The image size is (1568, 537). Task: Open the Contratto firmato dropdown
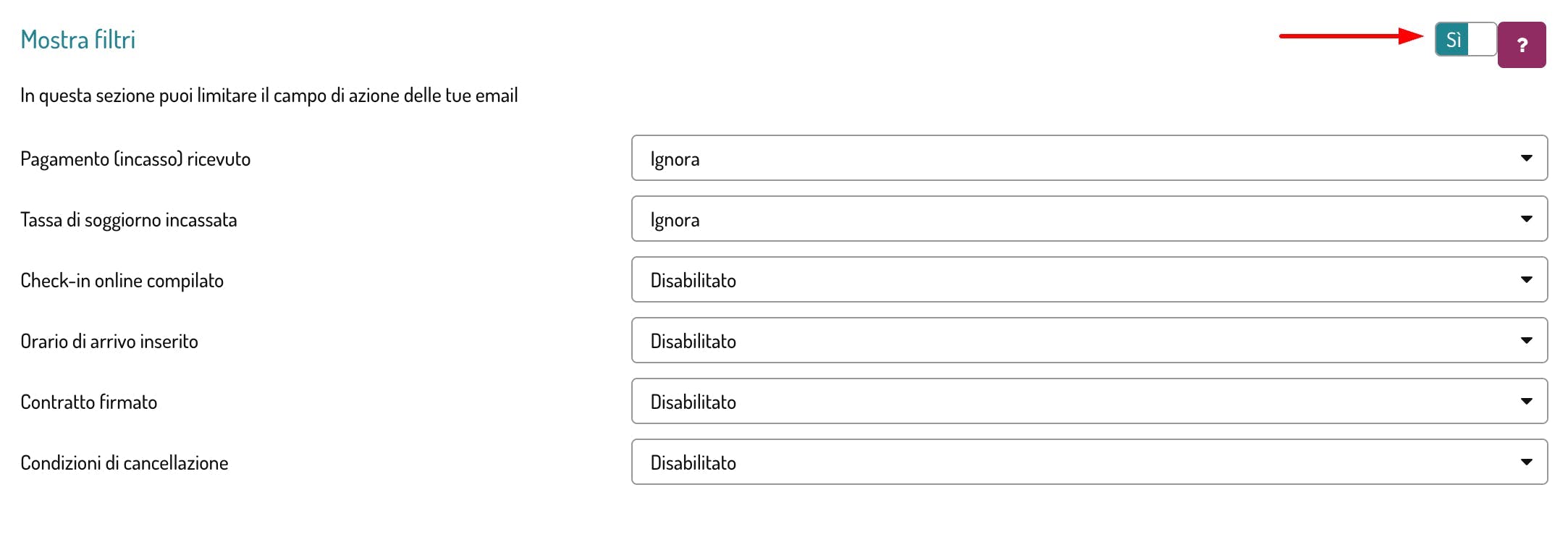(x=1089, y=401)
